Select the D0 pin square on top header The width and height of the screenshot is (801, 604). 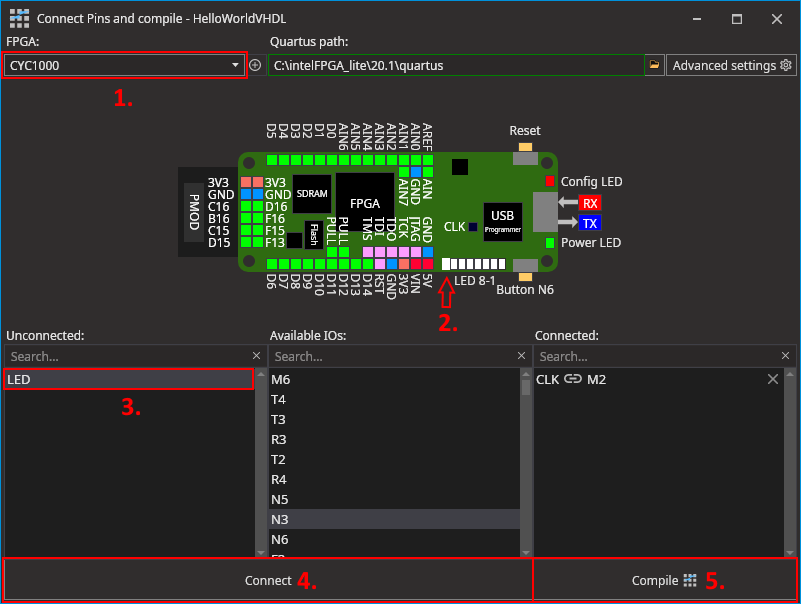[332, 160]
